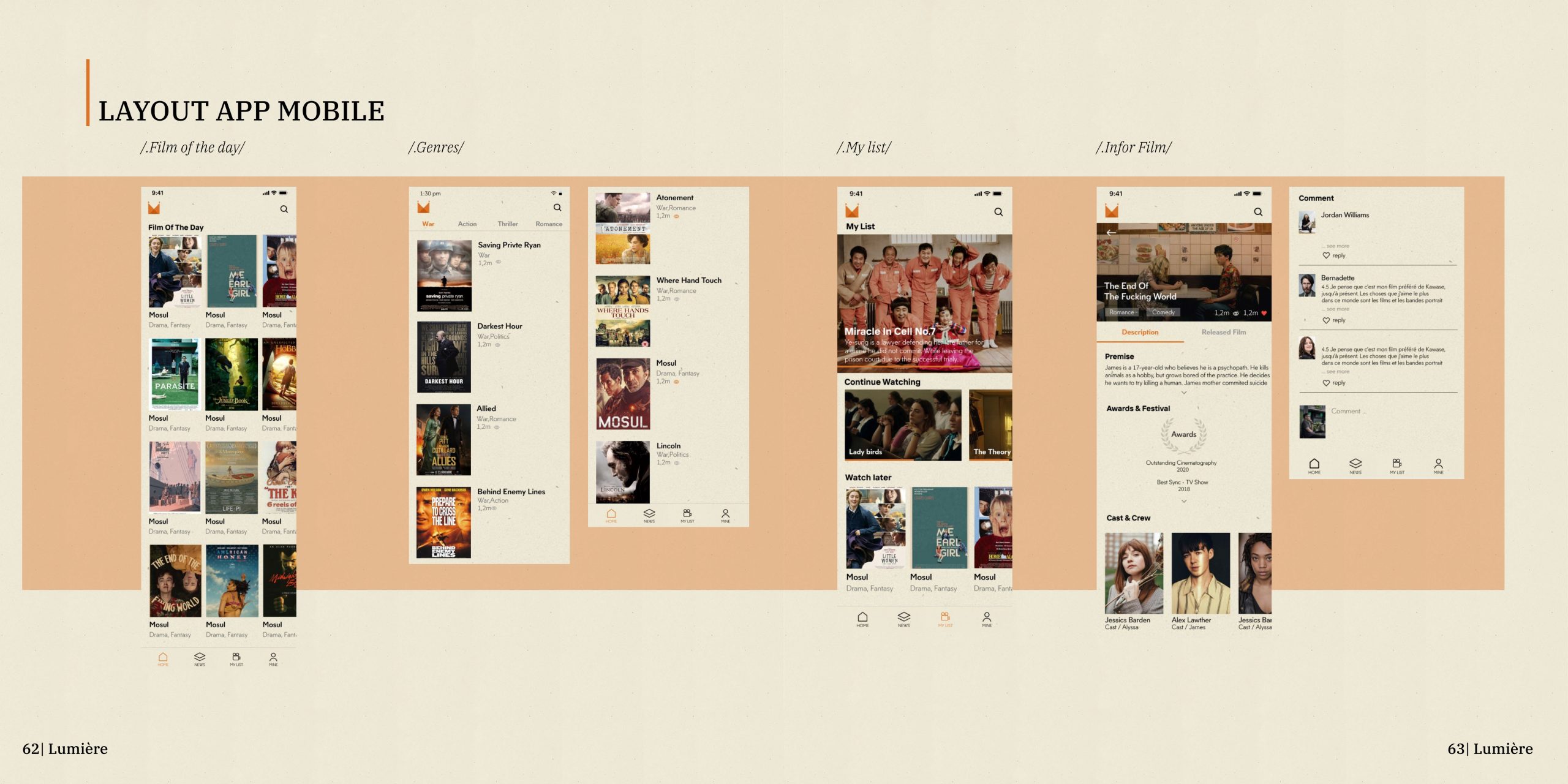Open Little Women poster in Watch later
The width and height of the screenshot is (1568, 784).
(x=876, y=528)
